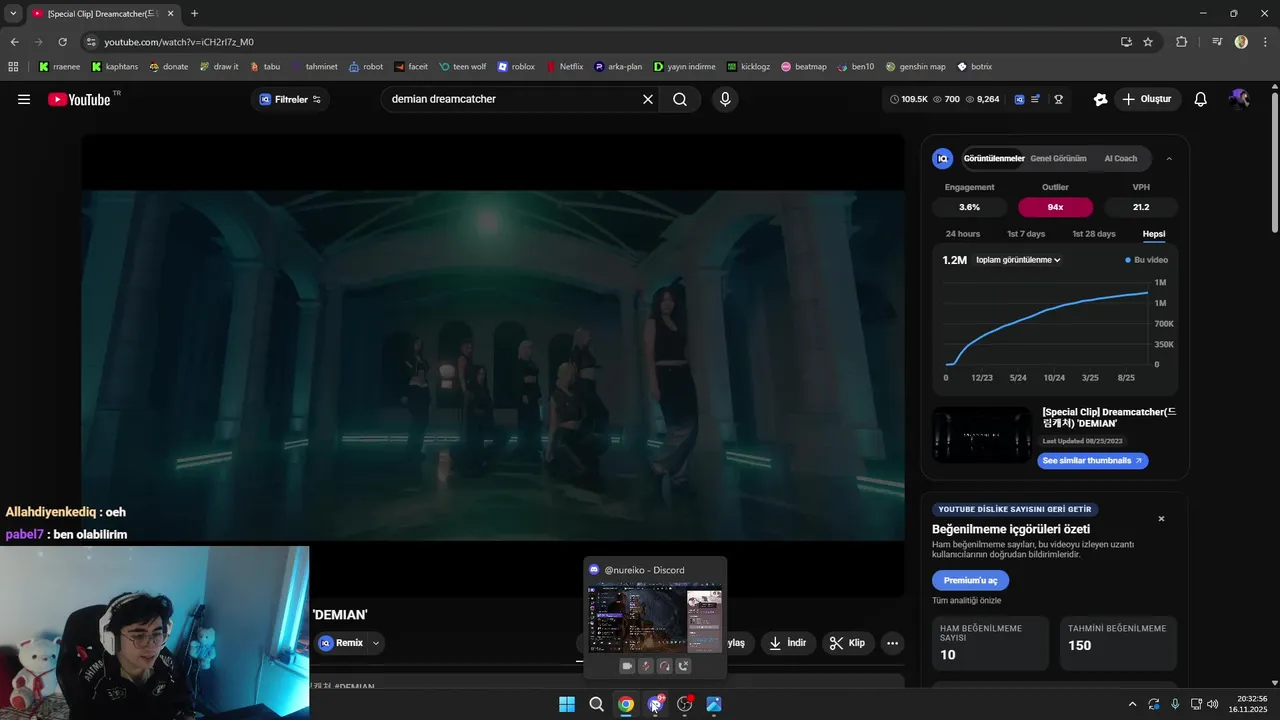Go to the YouTube home logo
The height and width of the screenshot is (720, 1280).
tap(79, 99)
